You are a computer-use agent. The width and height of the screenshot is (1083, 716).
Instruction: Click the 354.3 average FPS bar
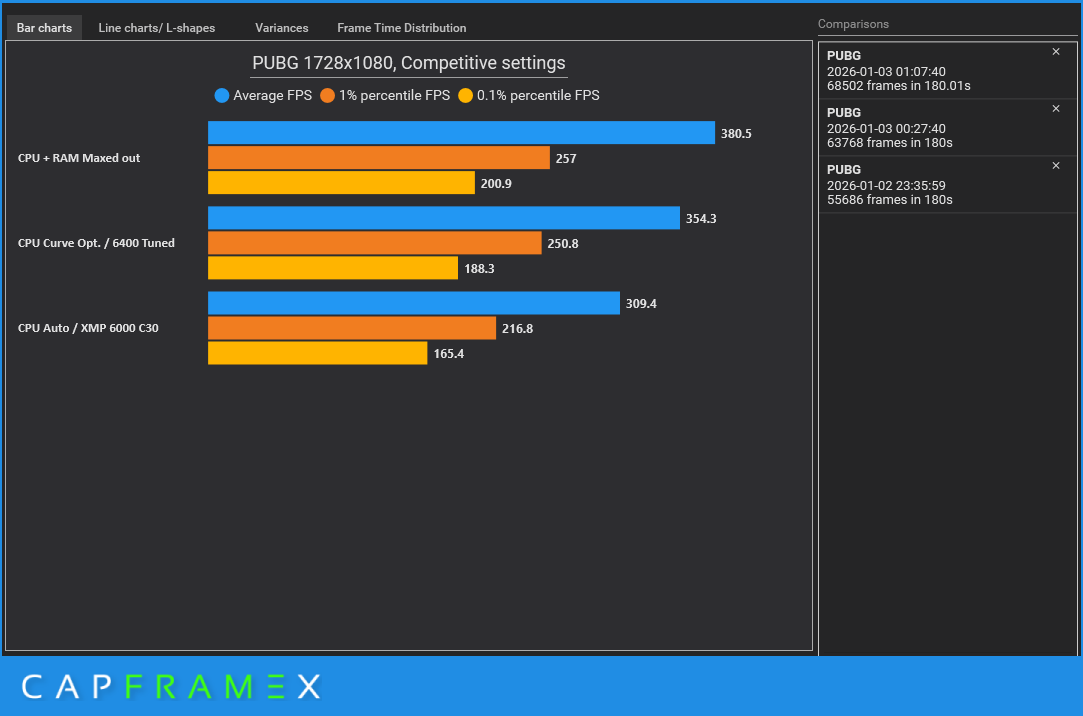click(x=443, y=217)
